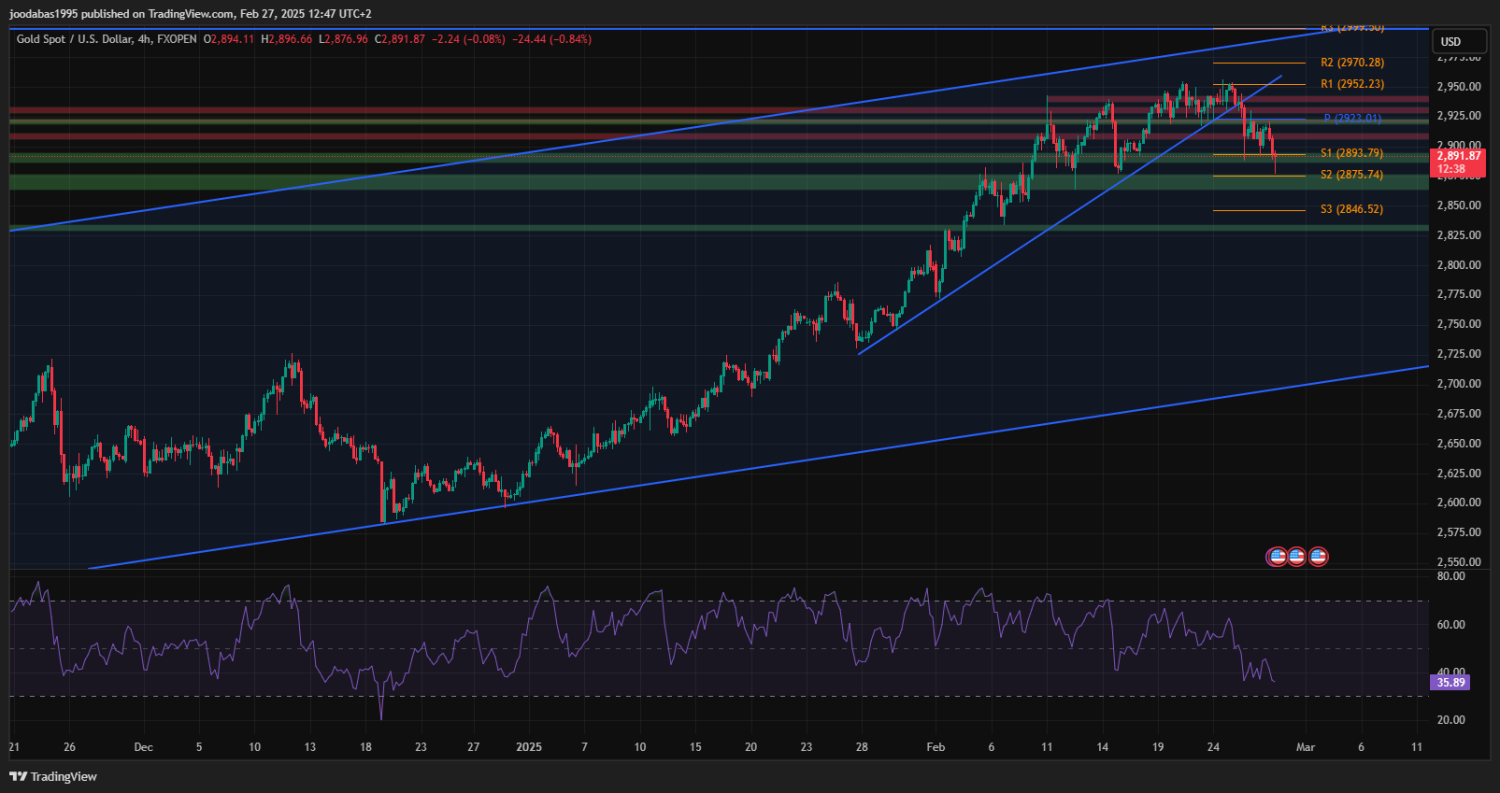
Task: Click the leftmost US flag economic event icon
Action: click(x=1277, y=556)
